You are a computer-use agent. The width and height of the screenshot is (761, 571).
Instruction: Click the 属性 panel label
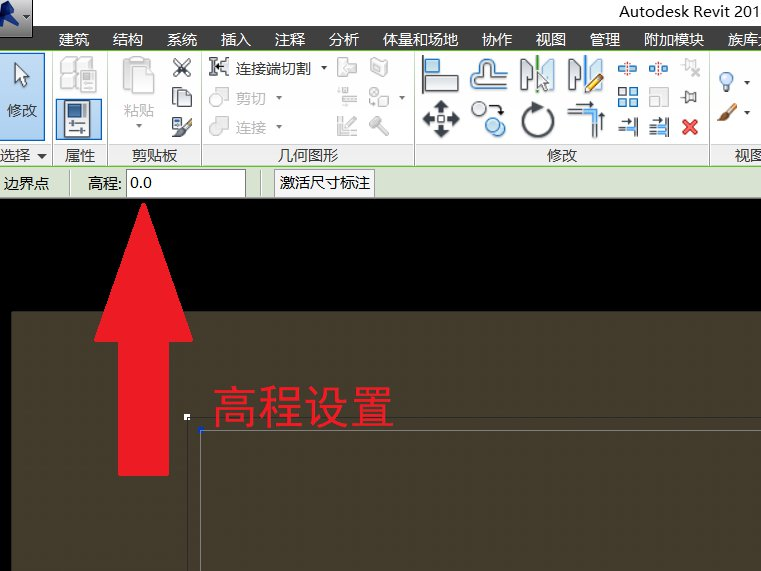tap(80, 156)
